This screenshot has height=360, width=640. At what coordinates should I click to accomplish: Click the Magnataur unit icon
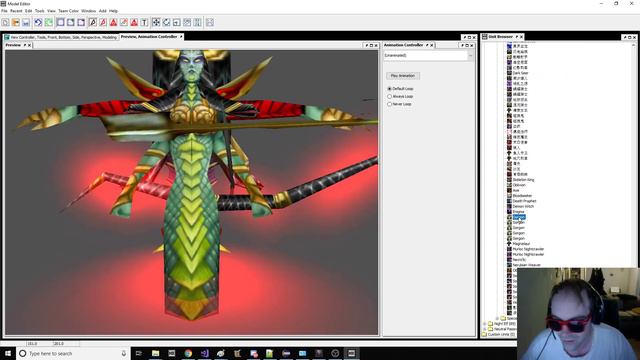(x=509, y=243)
